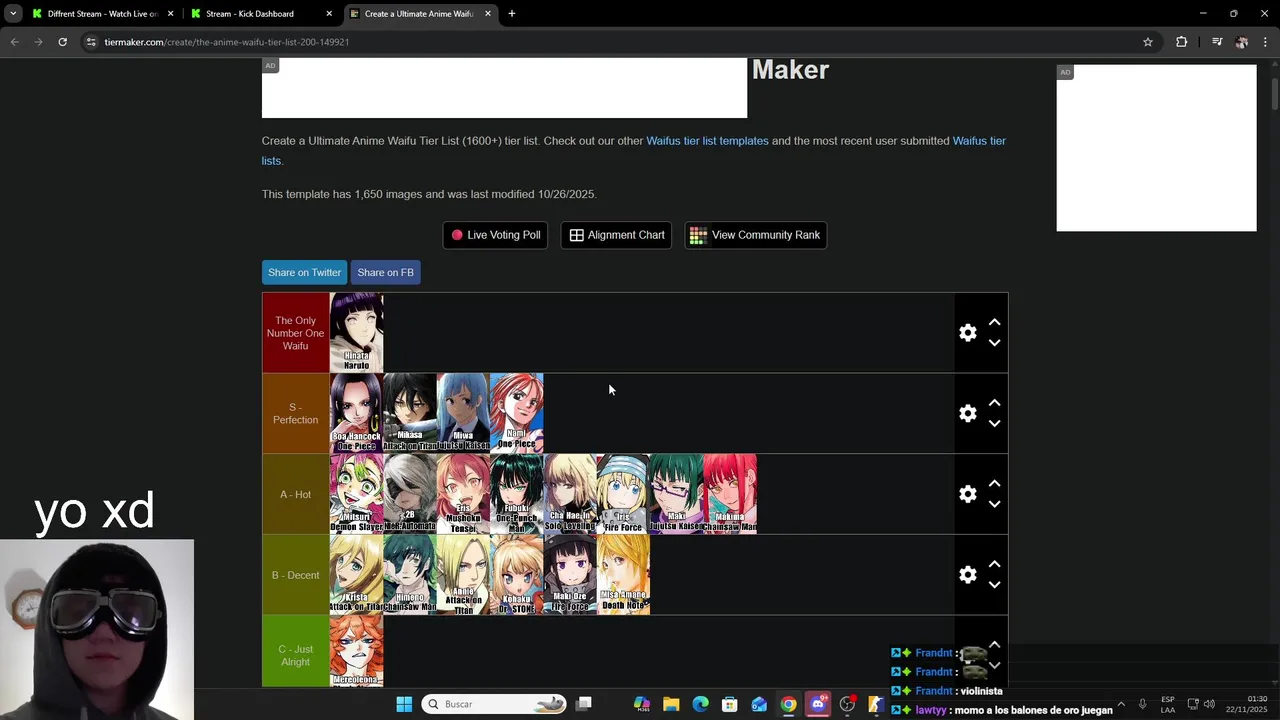
Task: Open the media control icon in browser toolbar
Action: coord(1217,42)
